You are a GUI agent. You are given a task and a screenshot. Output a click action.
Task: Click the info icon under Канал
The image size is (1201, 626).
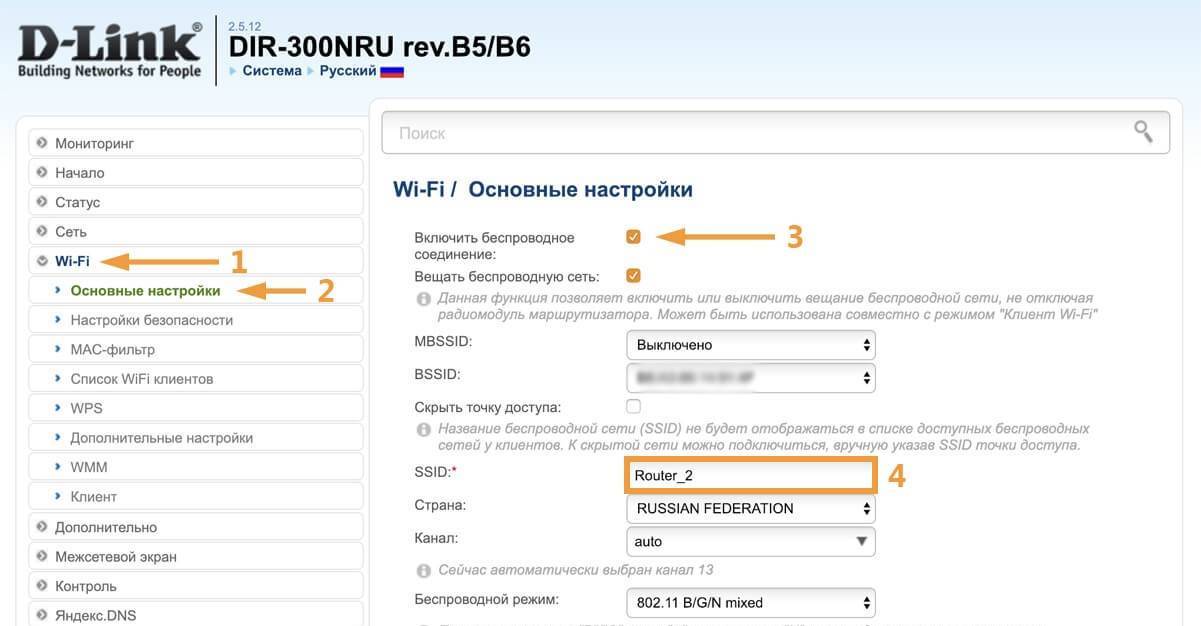point(423,570)
